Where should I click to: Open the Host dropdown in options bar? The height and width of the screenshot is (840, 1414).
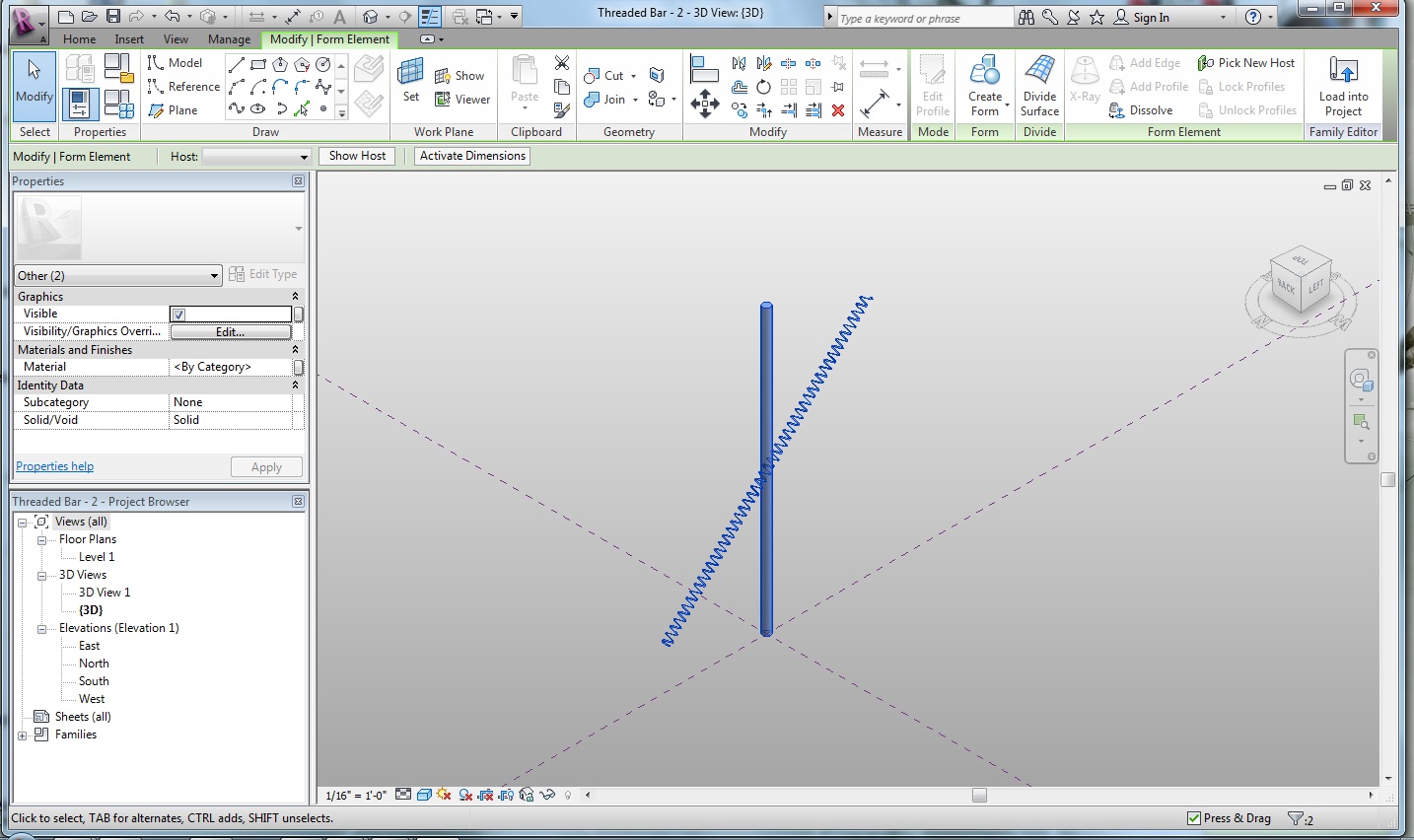pyautogui.click(x=256, y=157)
